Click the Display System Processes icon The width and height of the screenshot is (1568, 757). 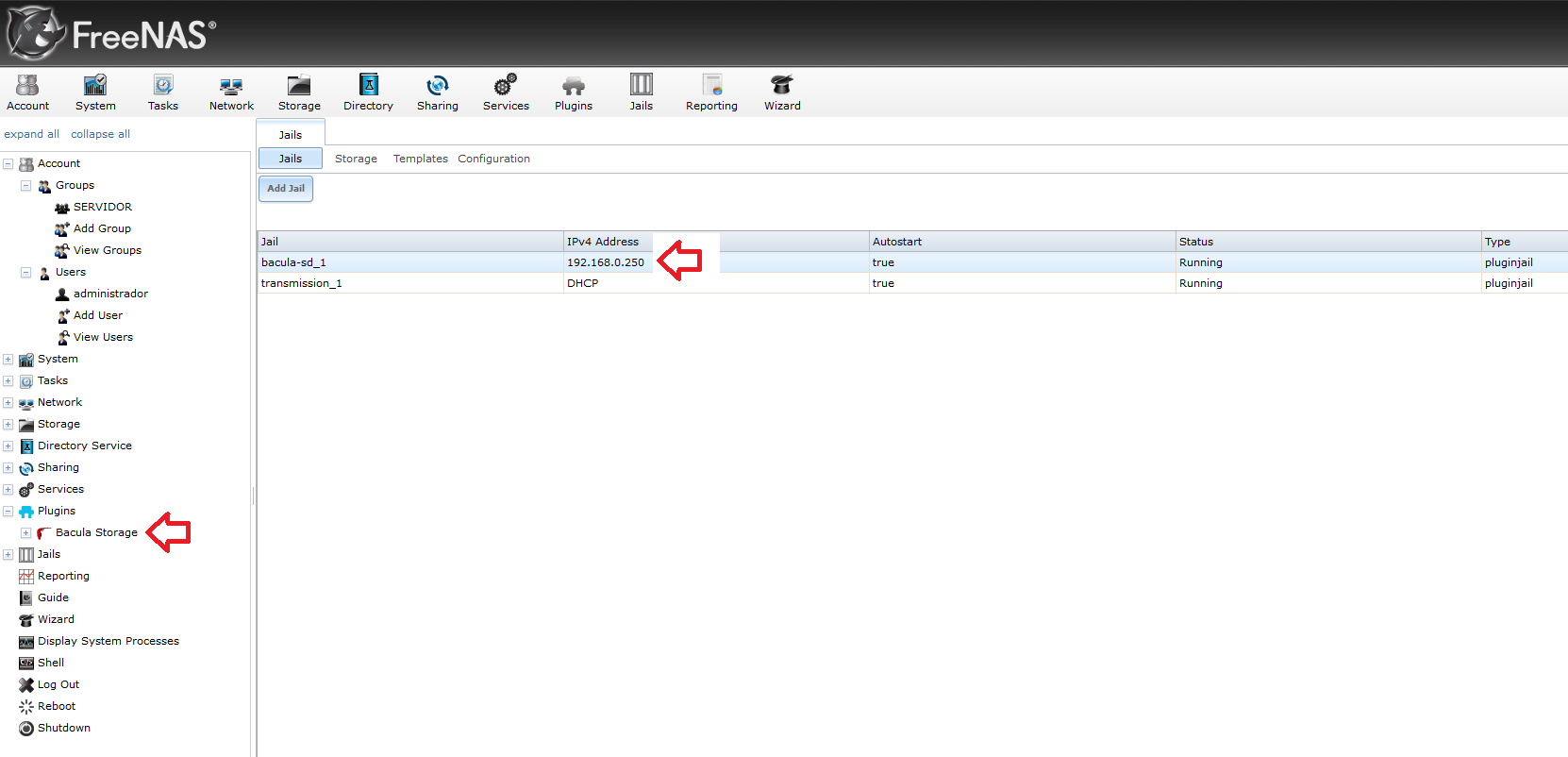[x=26, y=642]
